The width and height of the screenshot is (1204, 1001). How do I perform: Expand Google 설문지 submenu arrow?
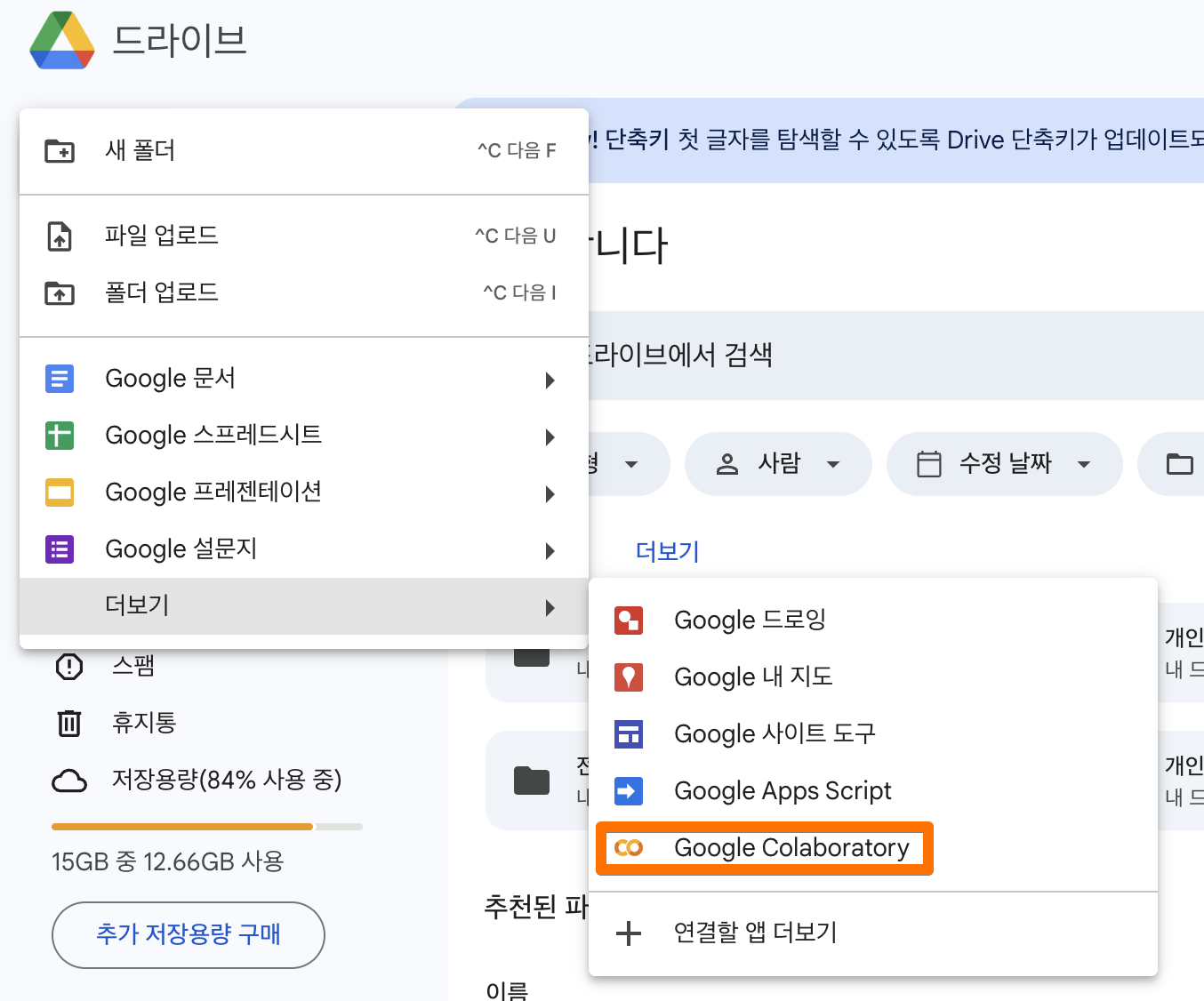pos(550,551)
